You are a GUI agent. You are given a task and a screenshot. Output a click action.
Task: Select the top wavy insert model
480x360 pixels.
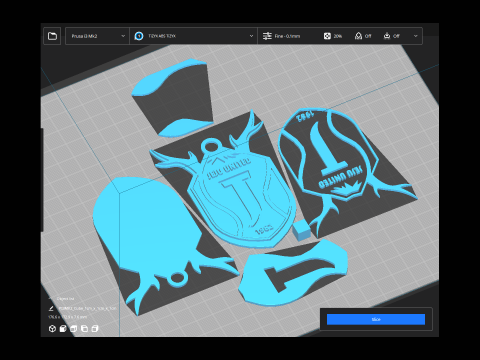coord(173,97)
